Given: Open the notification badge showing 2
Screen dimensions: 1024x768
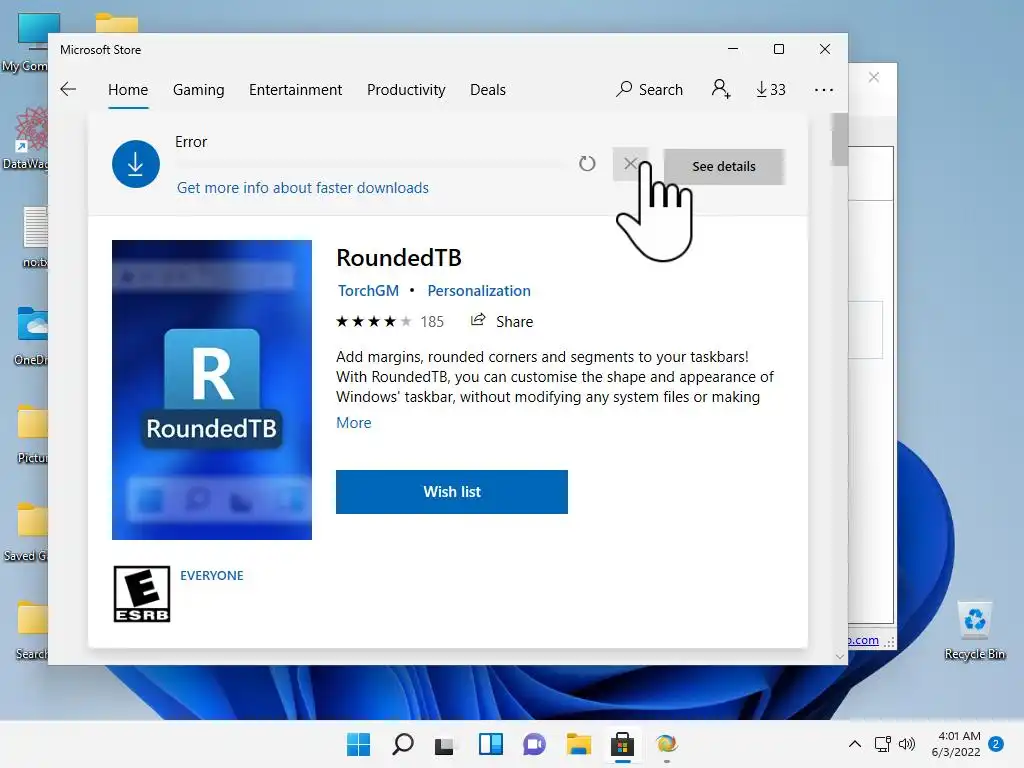Looking at the screenshot, I should pyautogui.click(x=996, y=744).
